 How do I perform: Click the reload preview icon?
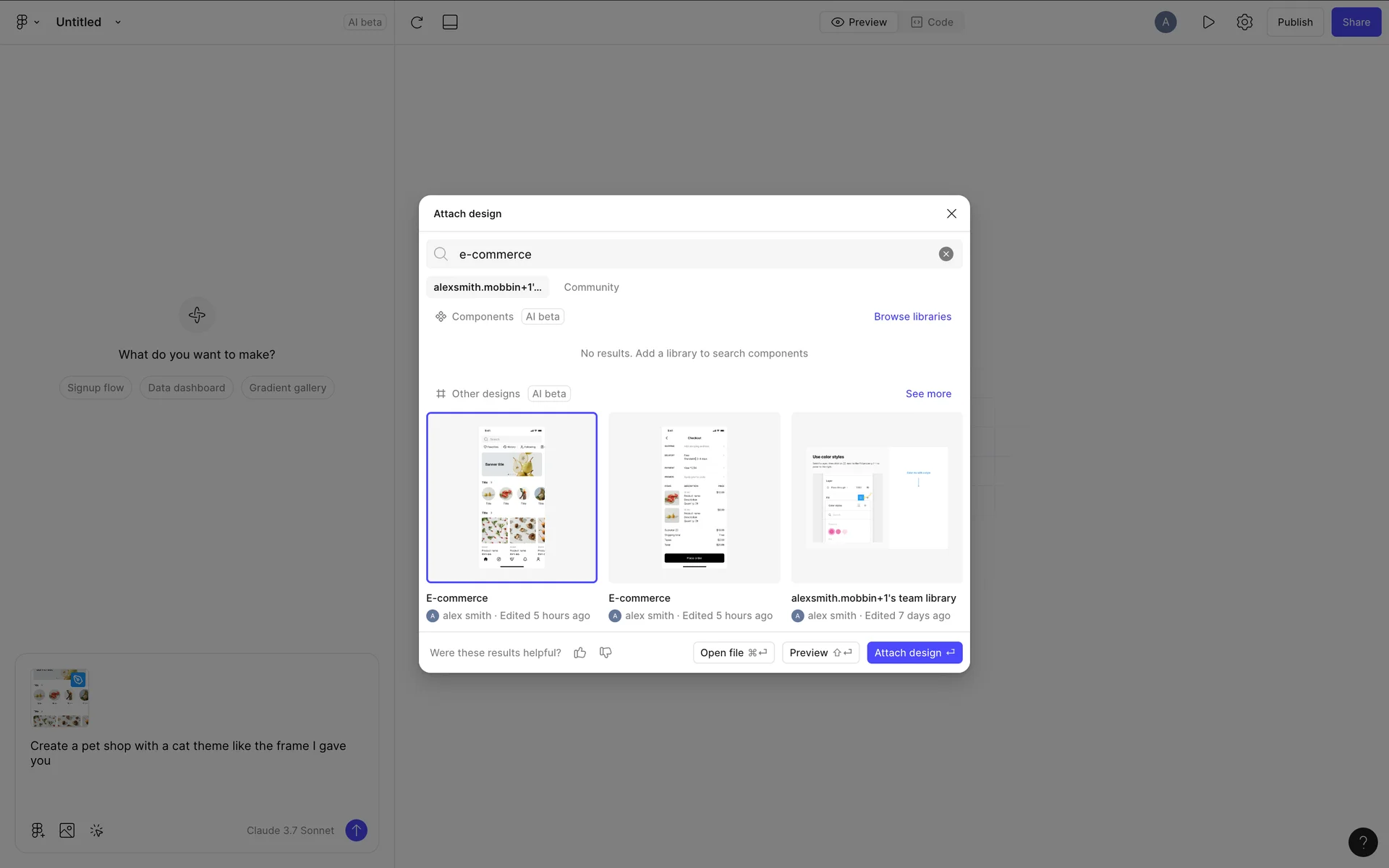[417, 22]
